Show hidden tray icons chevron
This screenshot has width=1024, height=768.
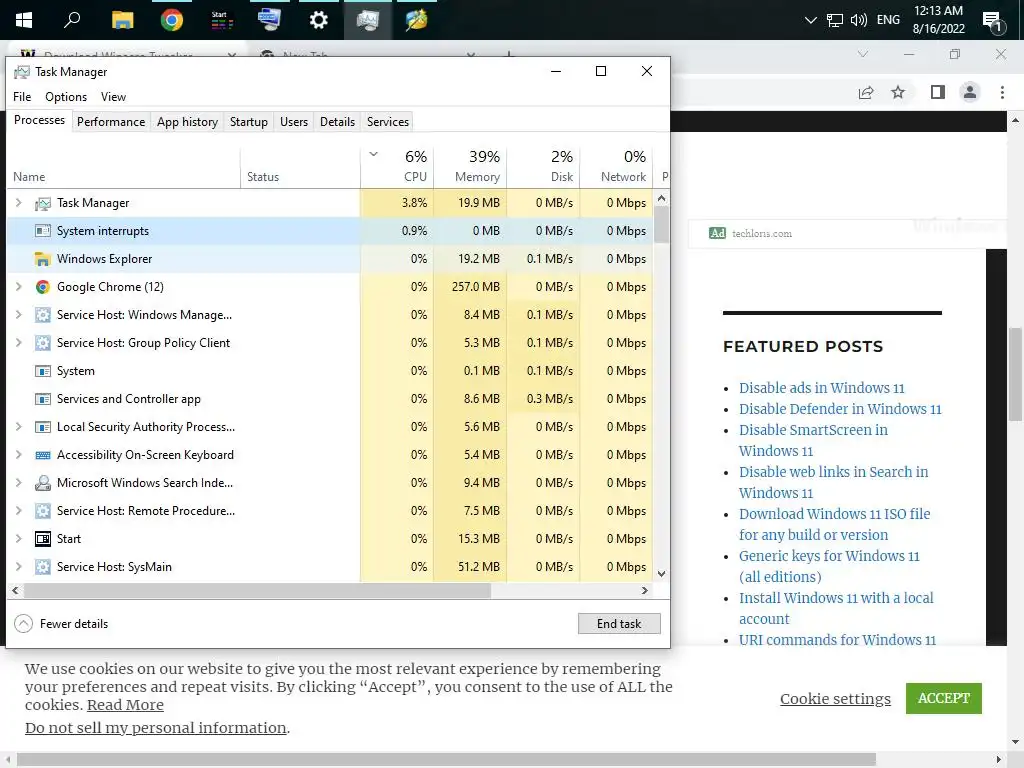tap(810, 20)
